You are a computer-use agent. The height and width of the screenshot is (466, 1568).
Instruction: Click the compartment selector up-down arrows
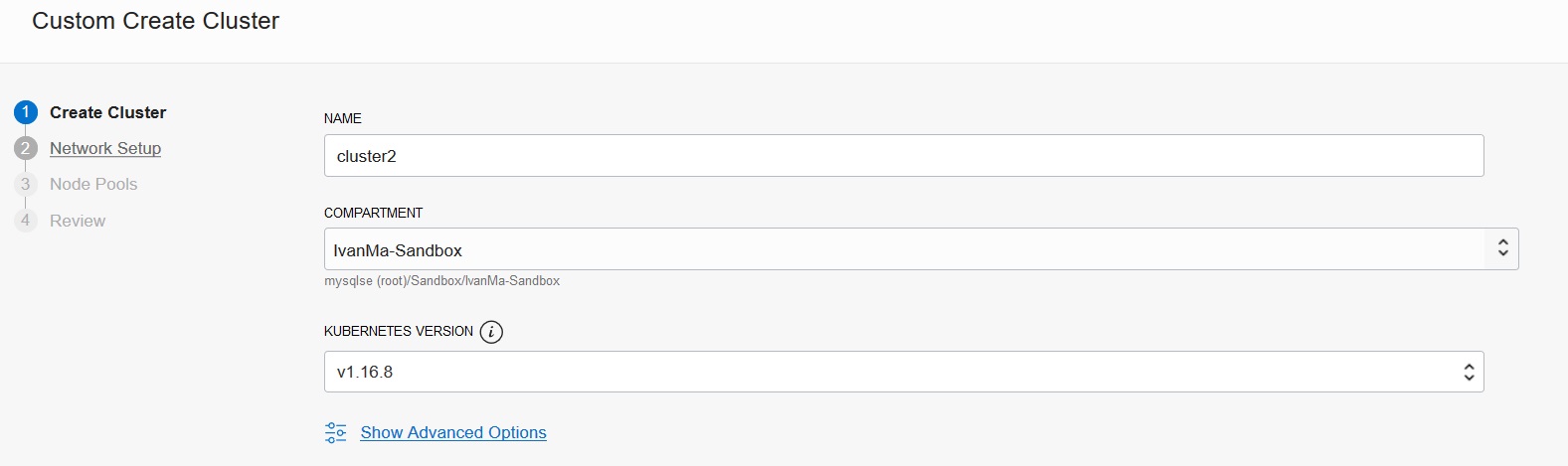pyautogui.click(x=1502, y=248)
